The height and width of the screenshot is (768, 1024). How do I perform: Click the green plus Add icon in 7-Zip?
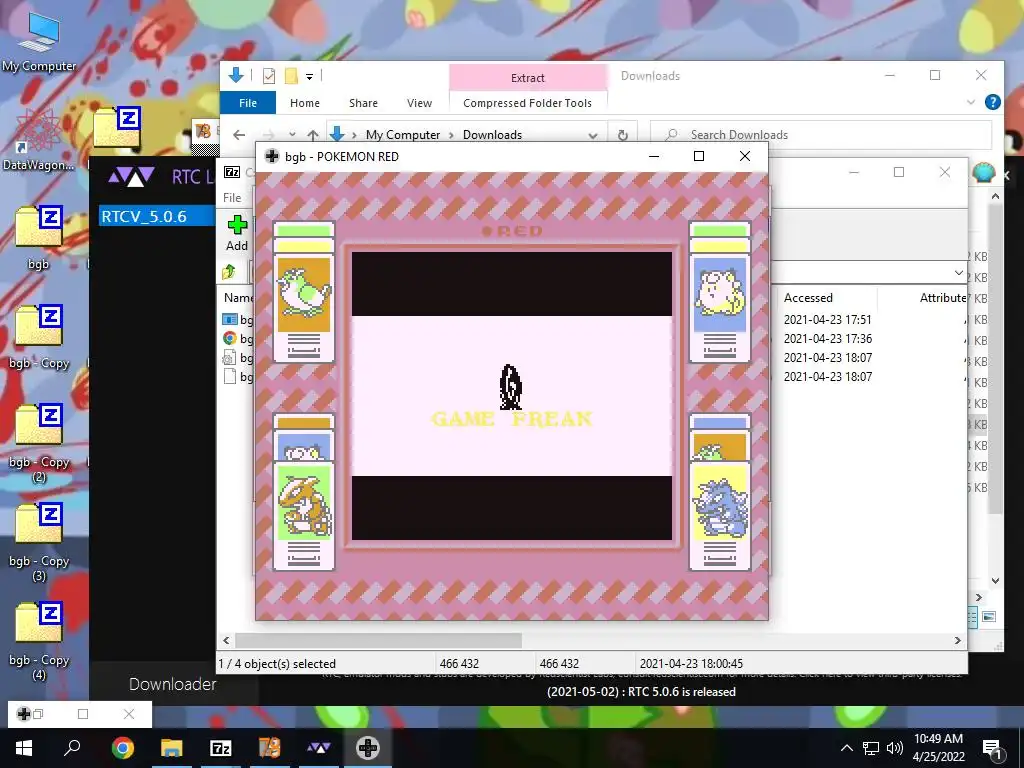point(238,225)
